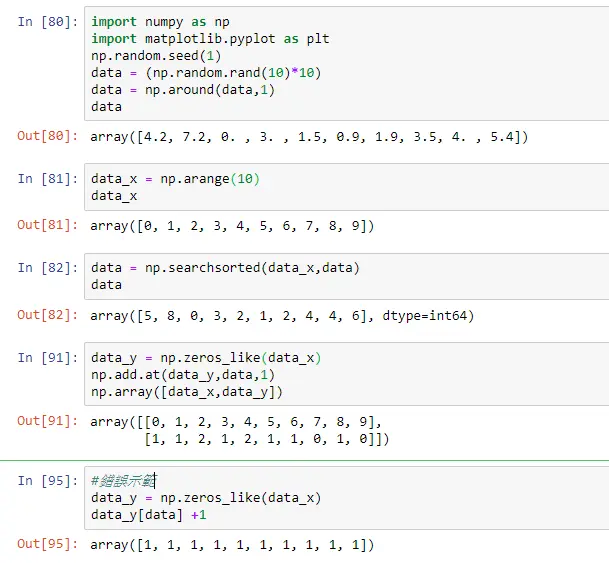The image size is (609, 563).
Task: Click the line 'data = (np.random.rand(10)*10)'
Action: coord(206,73)
